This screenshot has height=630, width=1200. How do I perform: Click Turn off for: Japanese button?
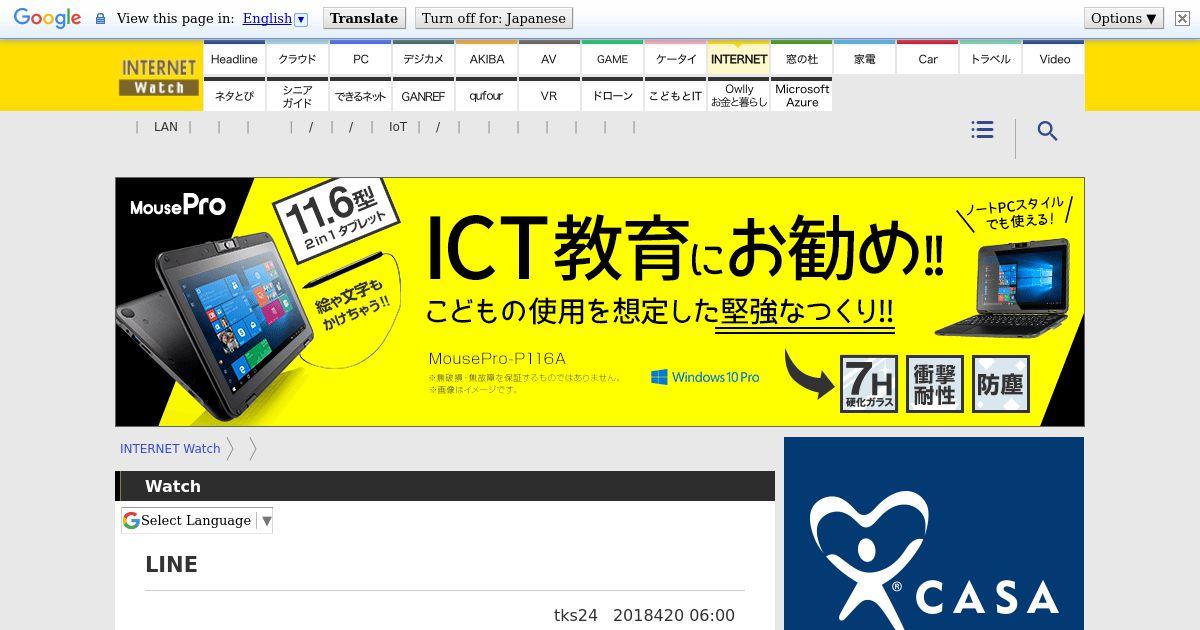pyautogui.click(x=494, y=18)
